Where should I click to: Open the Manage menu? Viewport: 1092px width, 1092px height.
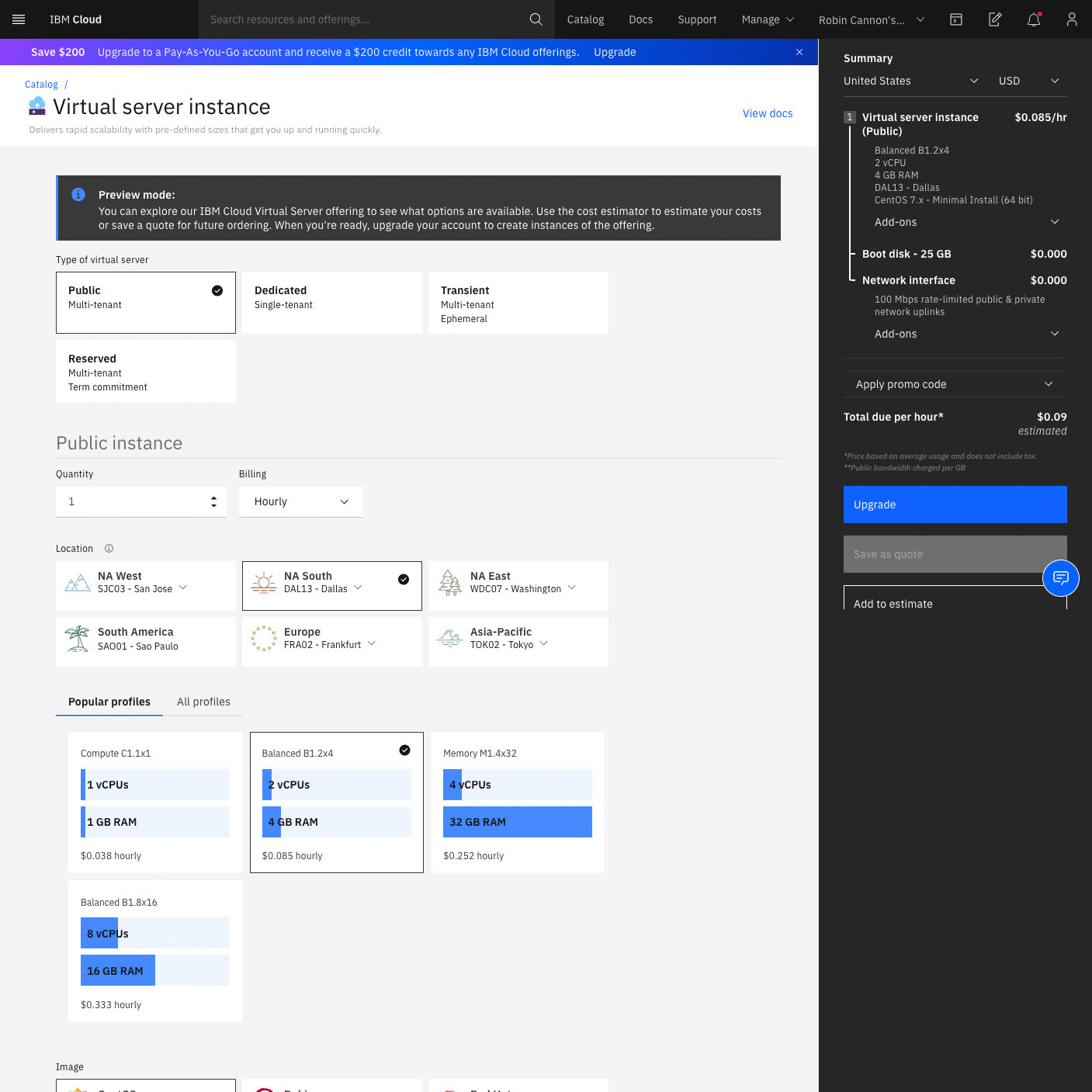point(768,19)
